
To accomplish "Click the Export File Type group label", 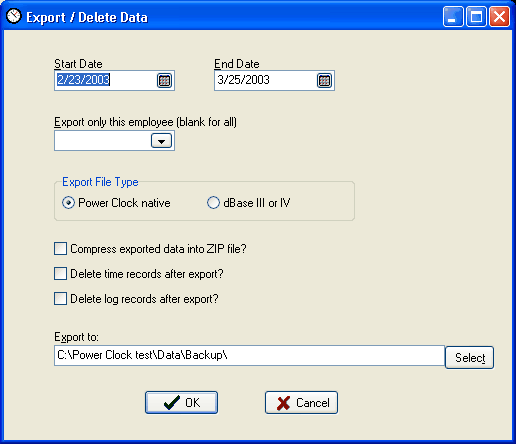I will point(100,182).
